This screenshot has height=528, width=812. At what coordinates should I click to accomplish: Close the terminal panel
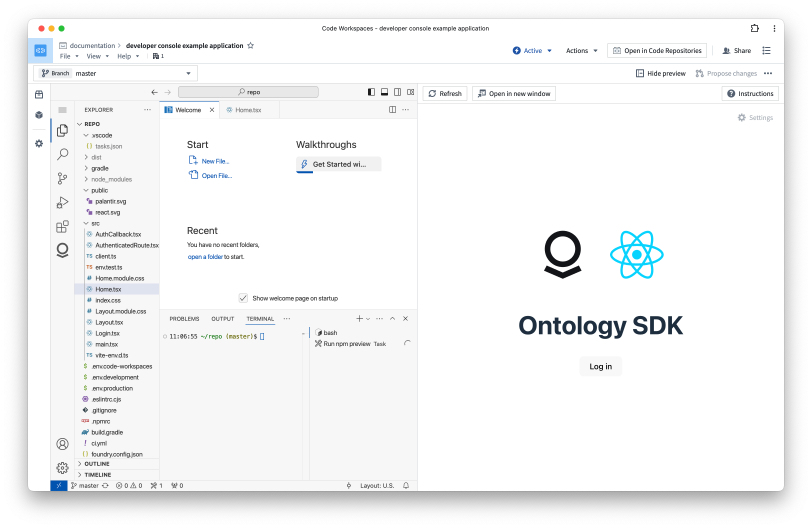[405, 319]
